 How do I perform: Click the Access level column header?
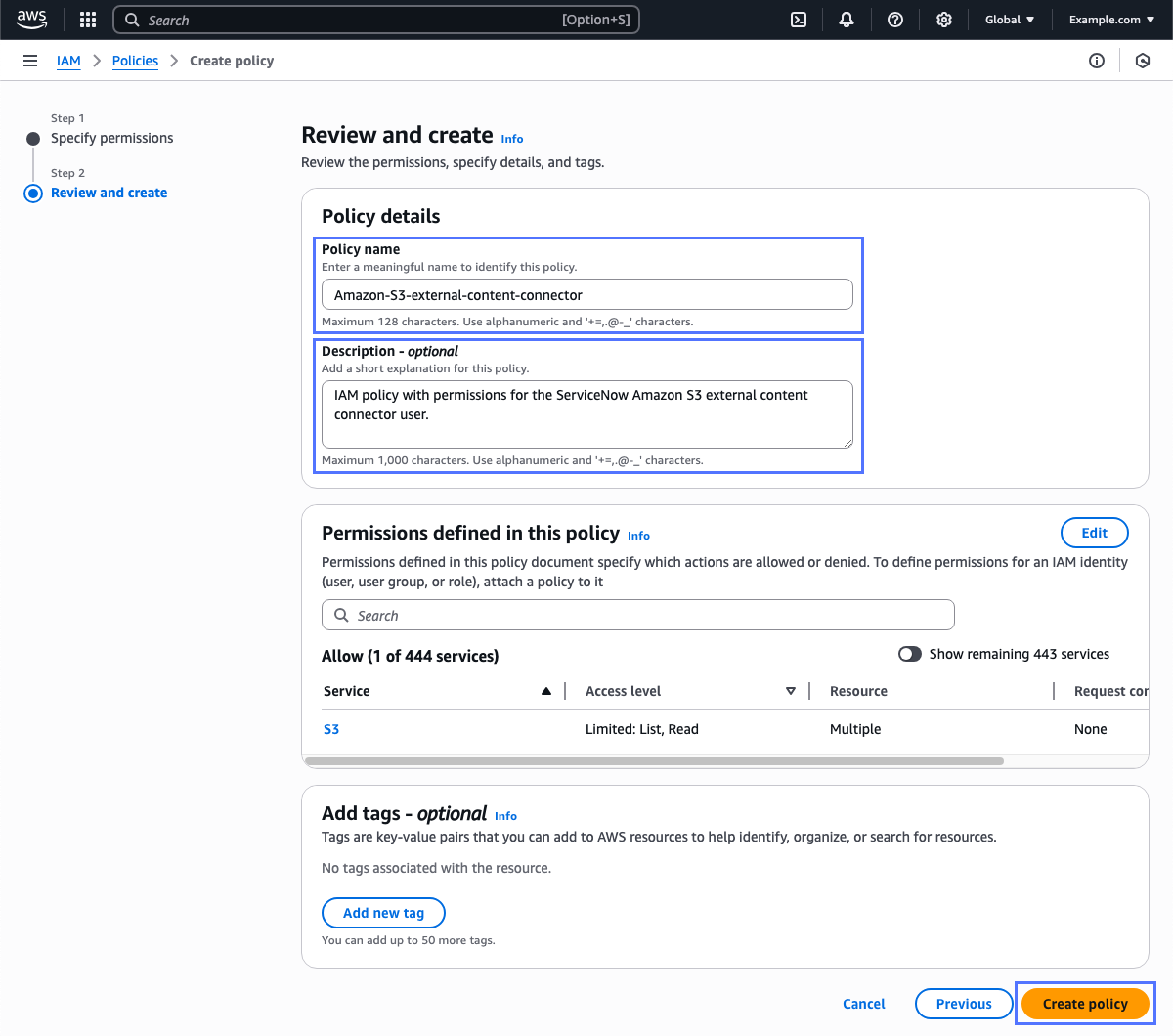(623, 691)
